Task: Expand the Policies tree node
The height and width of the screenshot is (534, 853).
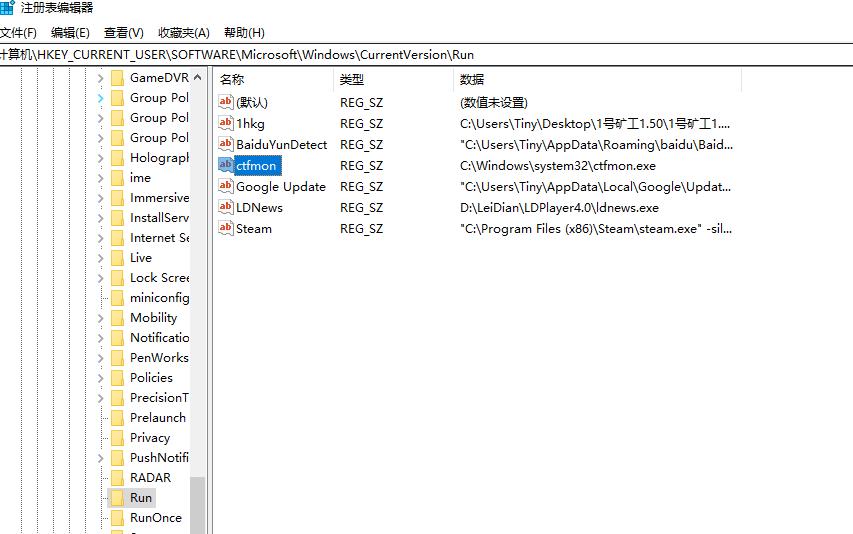Action: pyautogui.click(x=101, y=378)
